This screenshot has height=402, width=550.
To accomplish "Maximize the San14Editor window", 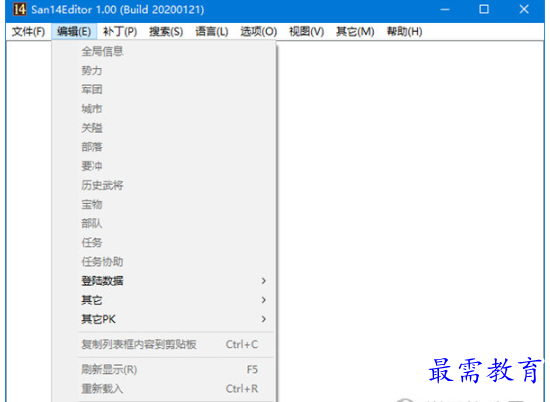I will pos(484,9).
